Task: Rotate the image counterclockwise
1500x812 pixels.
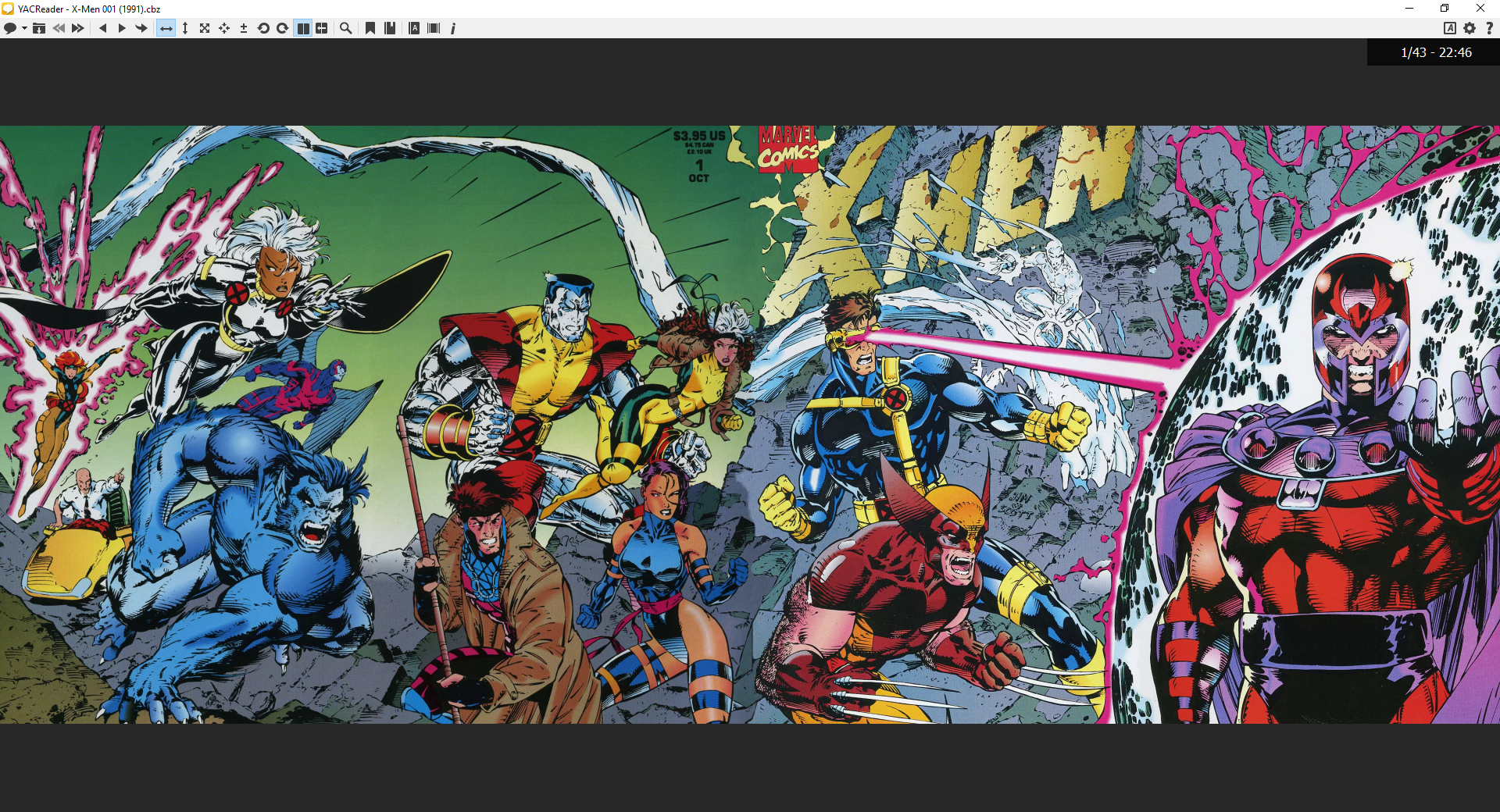Action: tap(263, 28)
